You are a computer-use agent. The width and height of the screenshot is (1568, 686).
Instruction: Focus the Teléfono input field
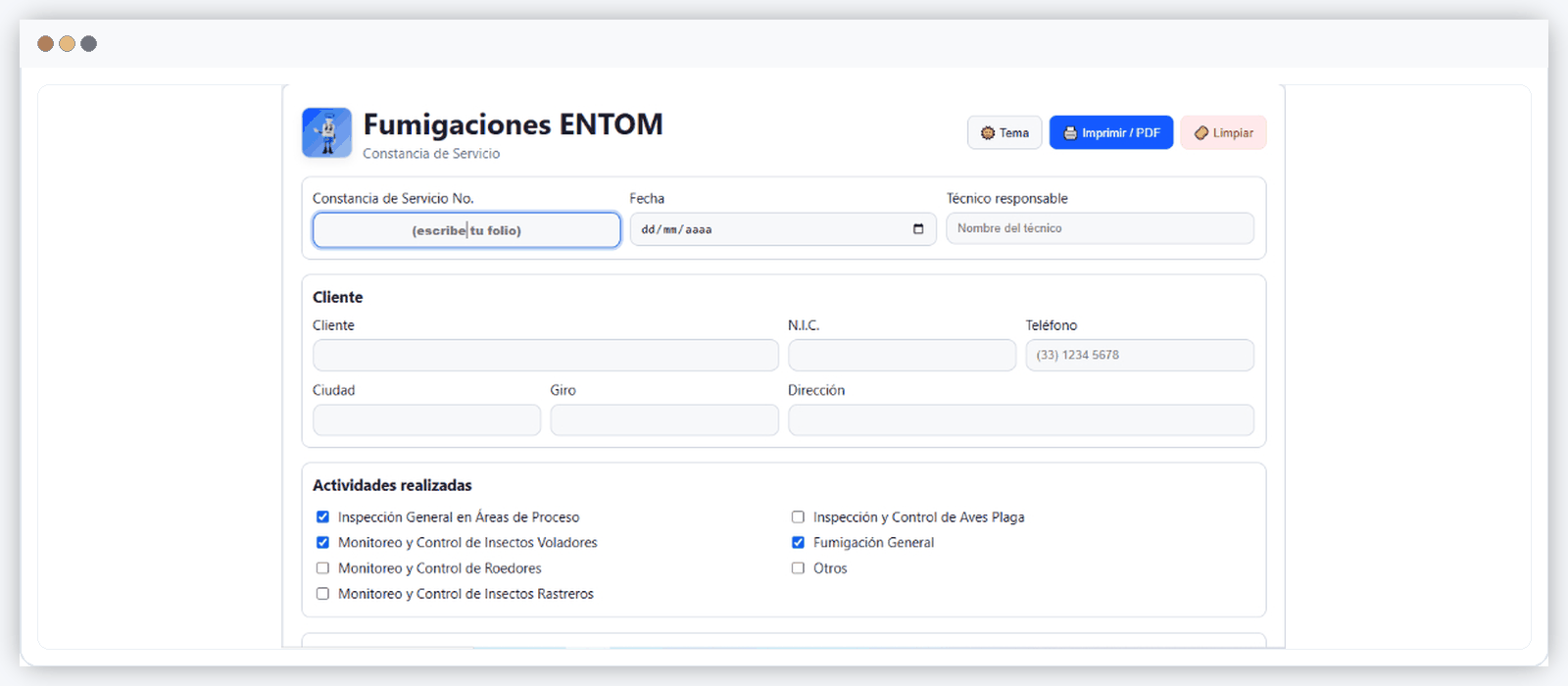(1139, 355)
